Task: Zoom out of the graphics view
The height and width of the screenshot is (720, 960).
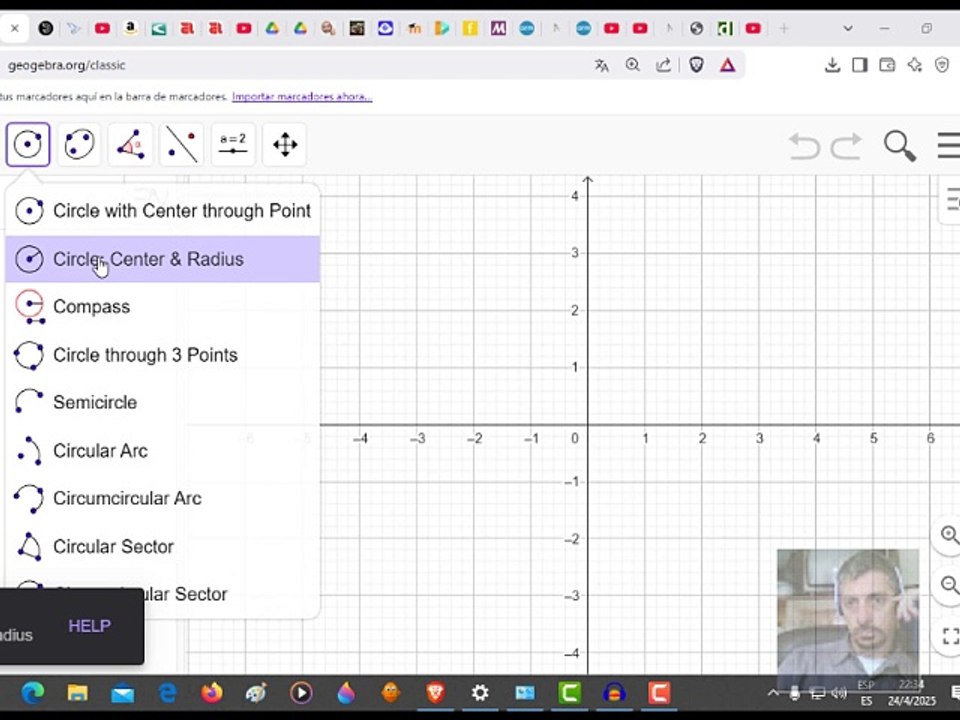Action: [949, 585]
